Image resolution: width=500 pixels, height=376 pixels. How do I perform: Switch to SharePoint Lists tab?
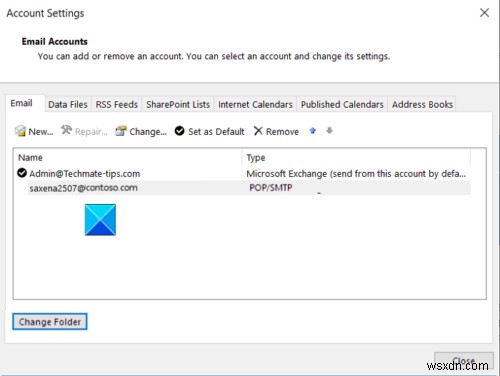pyautogui.click(x=178, y=104)
